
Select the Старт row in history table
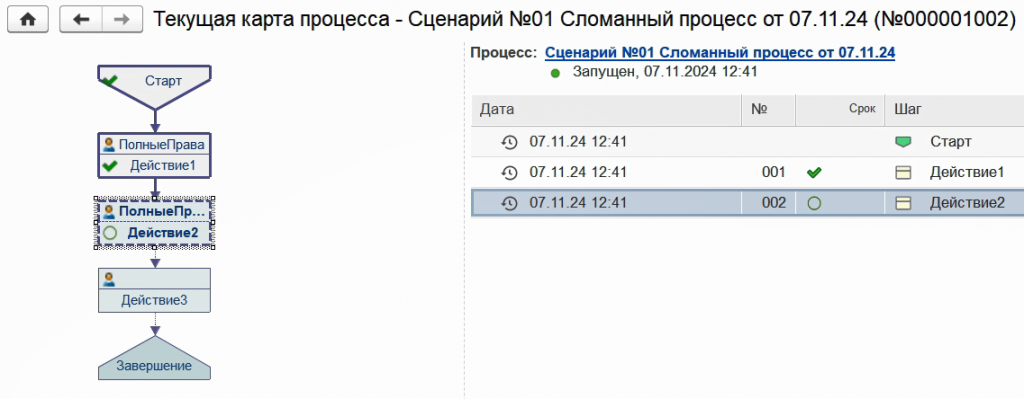[x=747, y=141]
